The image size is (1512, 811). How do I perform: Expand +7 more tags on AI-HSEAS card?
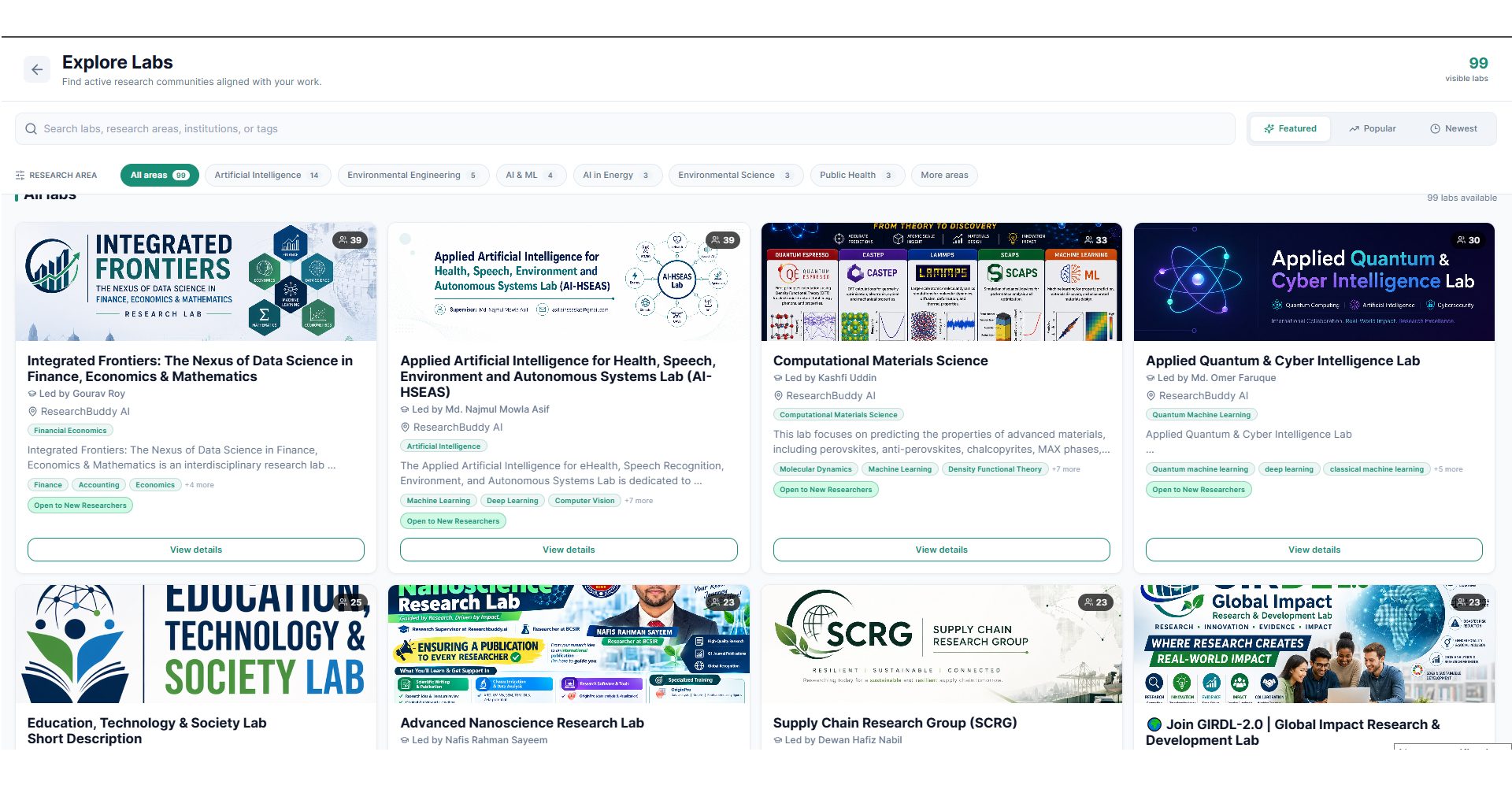point(639,501)
